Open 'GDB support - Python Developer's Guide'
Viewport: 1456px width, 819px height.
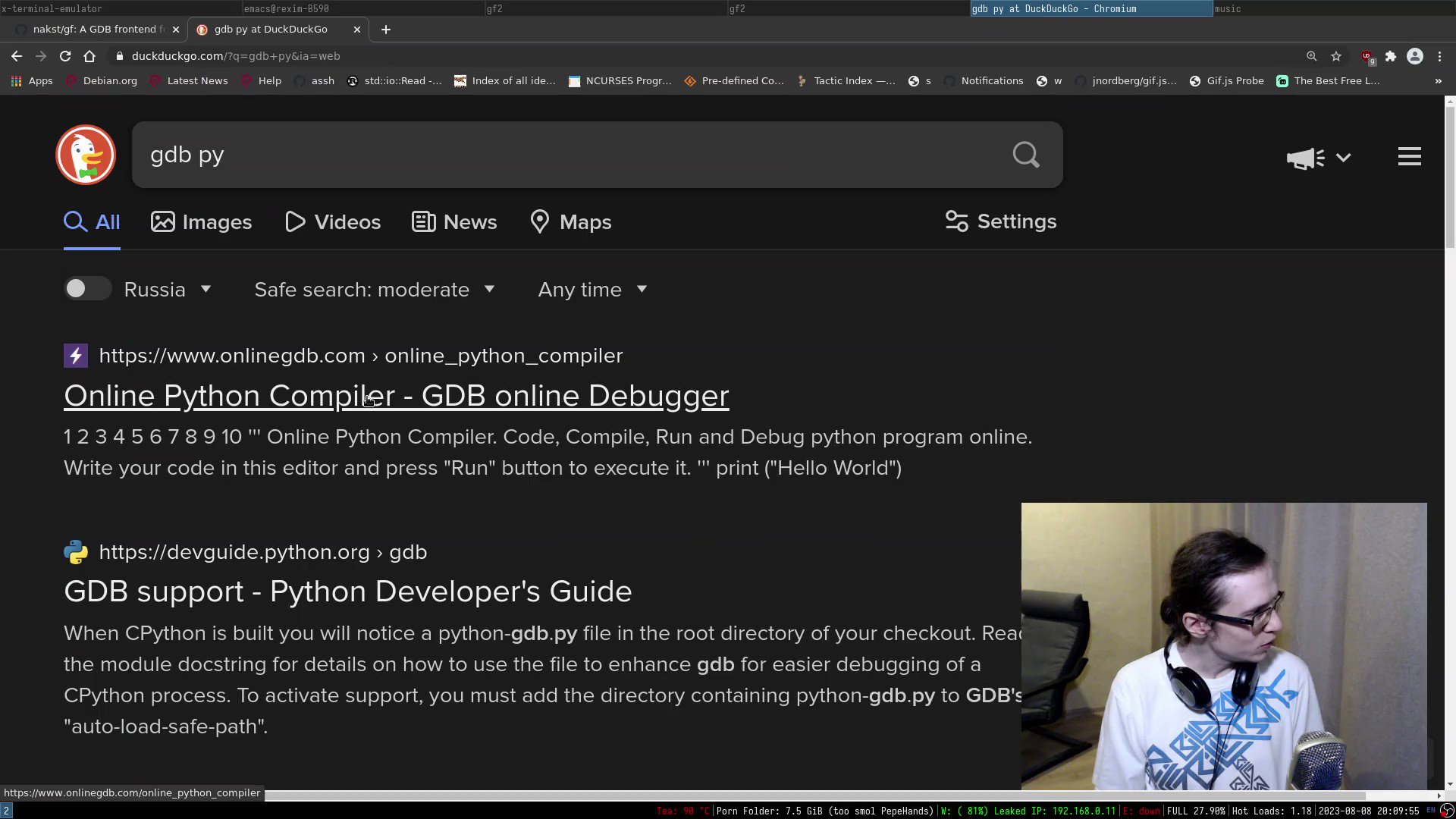pos(348,591)
